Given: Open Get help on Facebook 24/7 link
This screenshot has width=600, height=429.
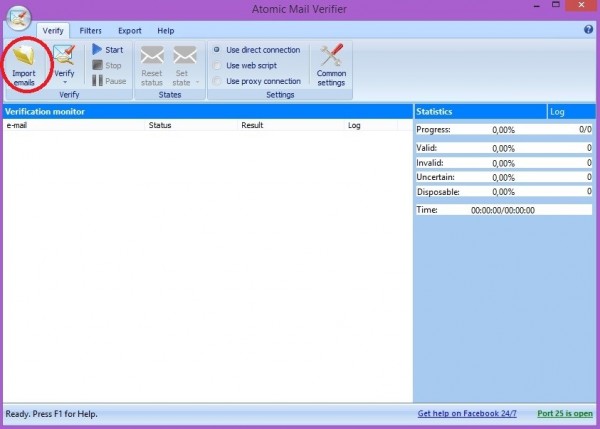Looking at the screenshot, I should click(467, 414).
